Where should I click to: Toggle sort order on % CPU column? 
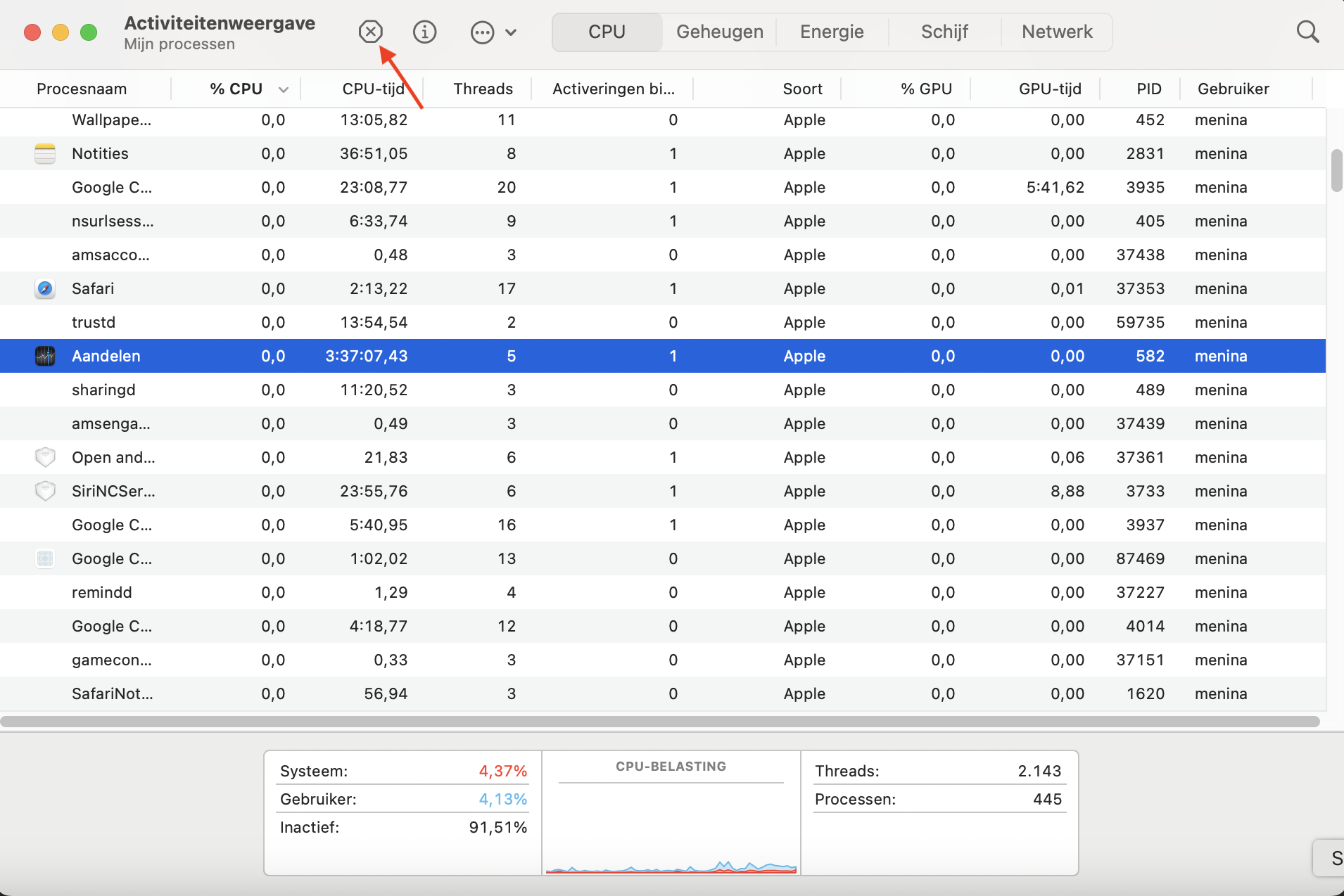point(236,89)
